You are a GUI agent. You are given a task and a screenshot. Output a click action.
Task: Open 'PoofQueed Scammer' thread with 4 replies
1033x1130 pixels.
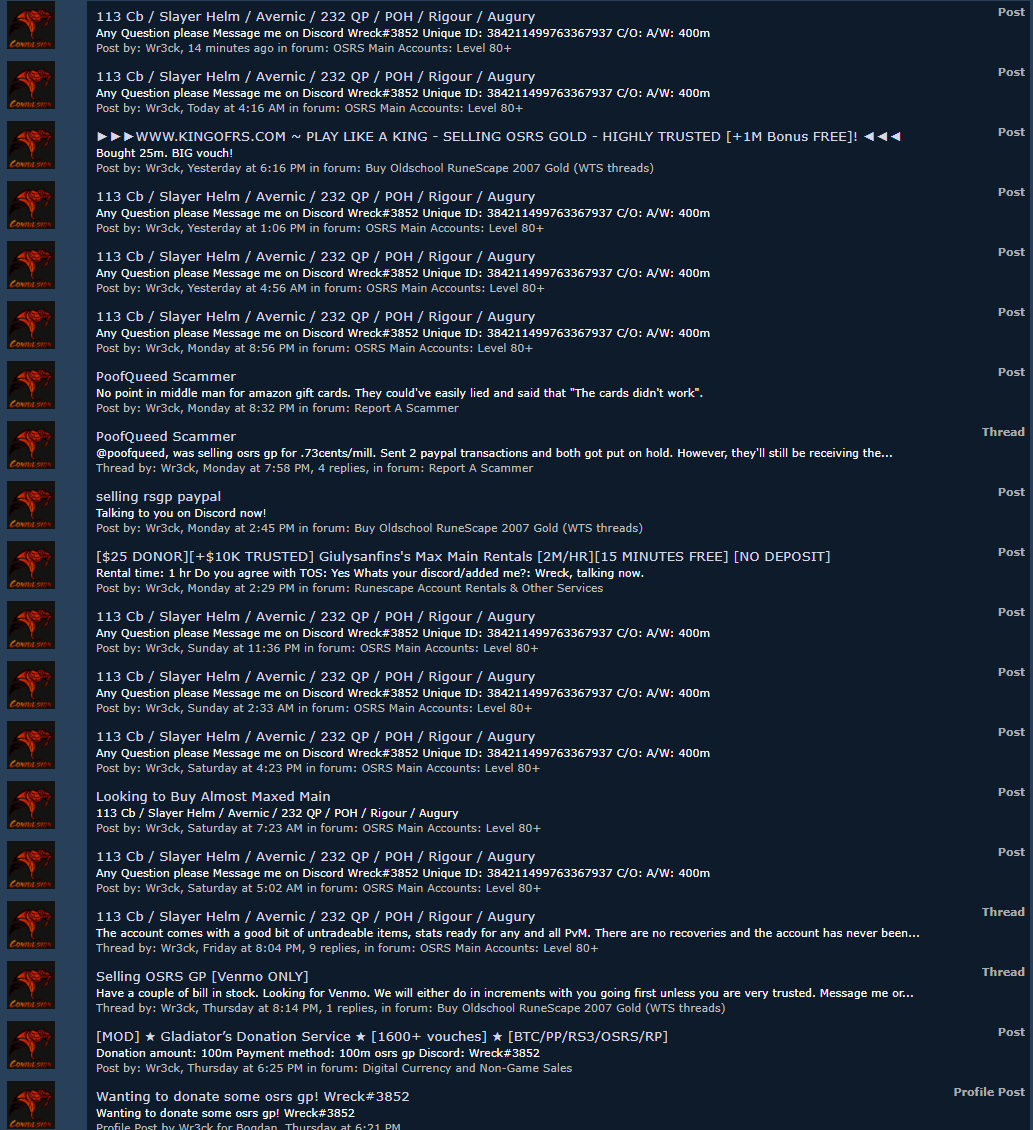[x=166, y=436]
